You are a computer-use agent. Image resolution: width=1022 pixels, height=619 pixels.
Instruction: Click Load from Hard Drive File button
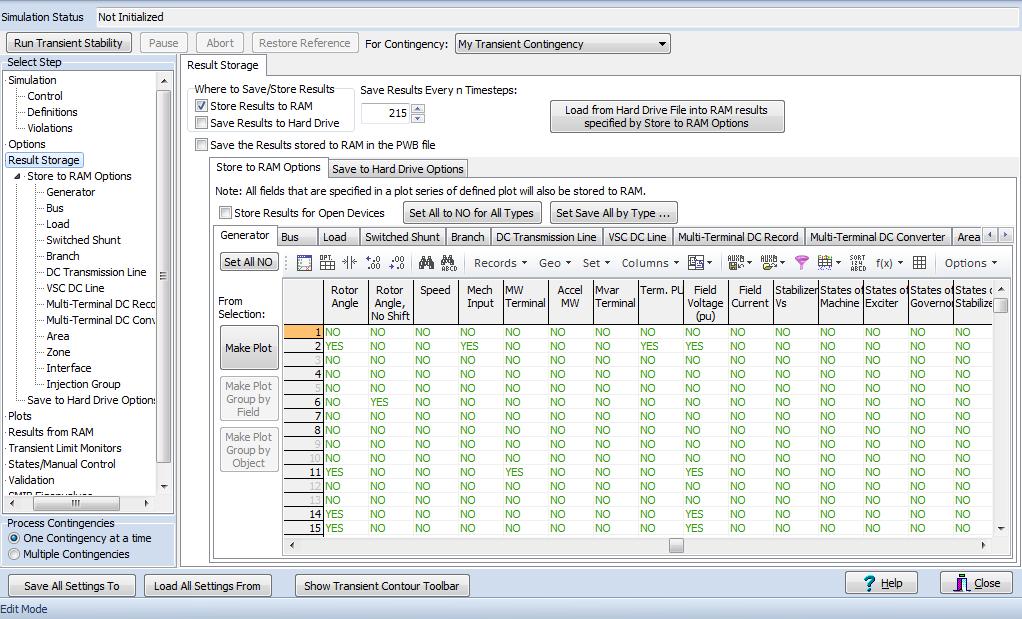(667, 117)
